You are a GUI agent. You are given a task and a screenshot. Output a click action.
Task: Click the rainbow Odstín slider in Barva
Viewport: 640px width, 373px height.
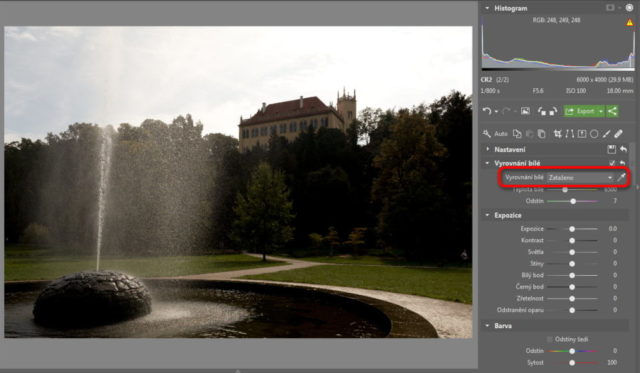click(x=572, y=351)
